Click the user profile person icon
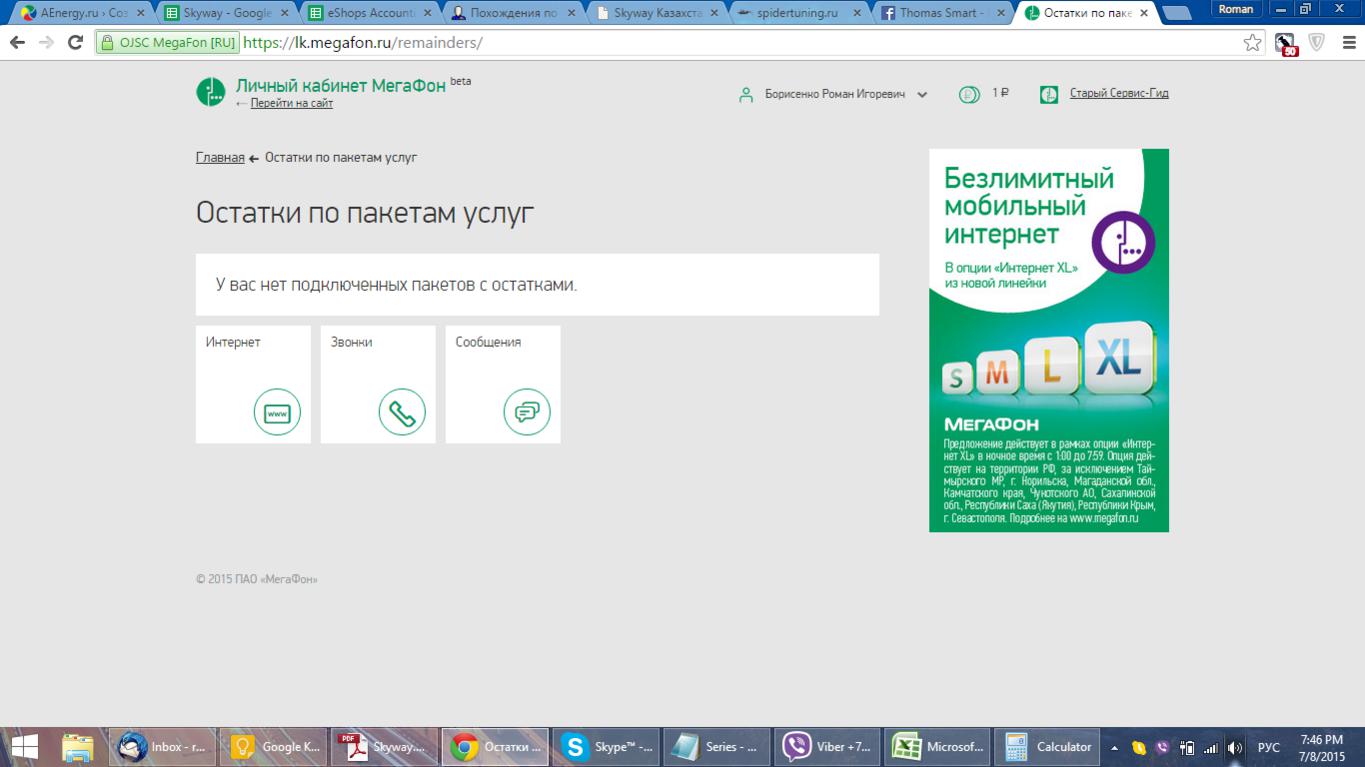This screenshot has height=767, width=1365. [x=746, y=95]
